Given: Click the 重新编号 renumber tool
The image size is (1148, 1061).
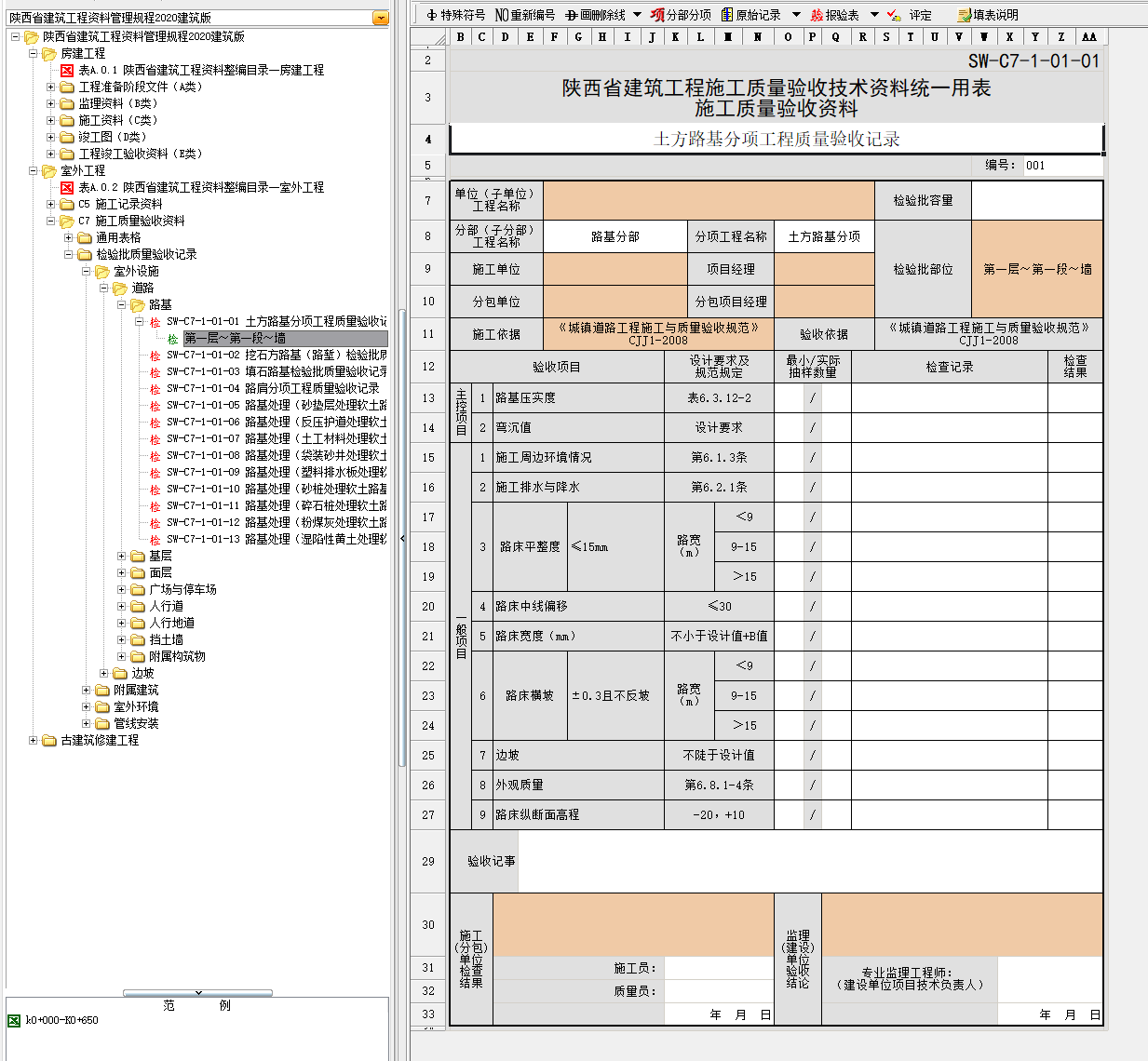Looking at the screenshot, I should [525, 15].
